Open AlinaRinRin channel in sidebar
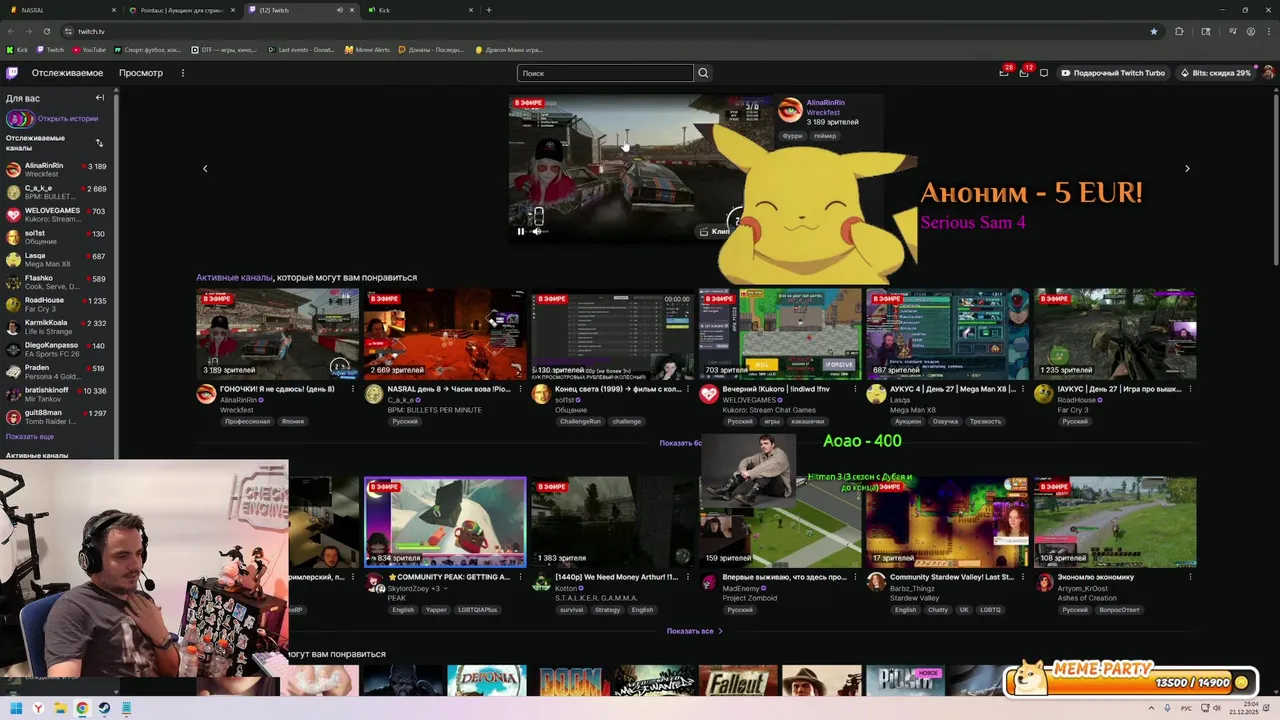The height and width of the screenshot is (720, 1280). (x=56, y=170)
